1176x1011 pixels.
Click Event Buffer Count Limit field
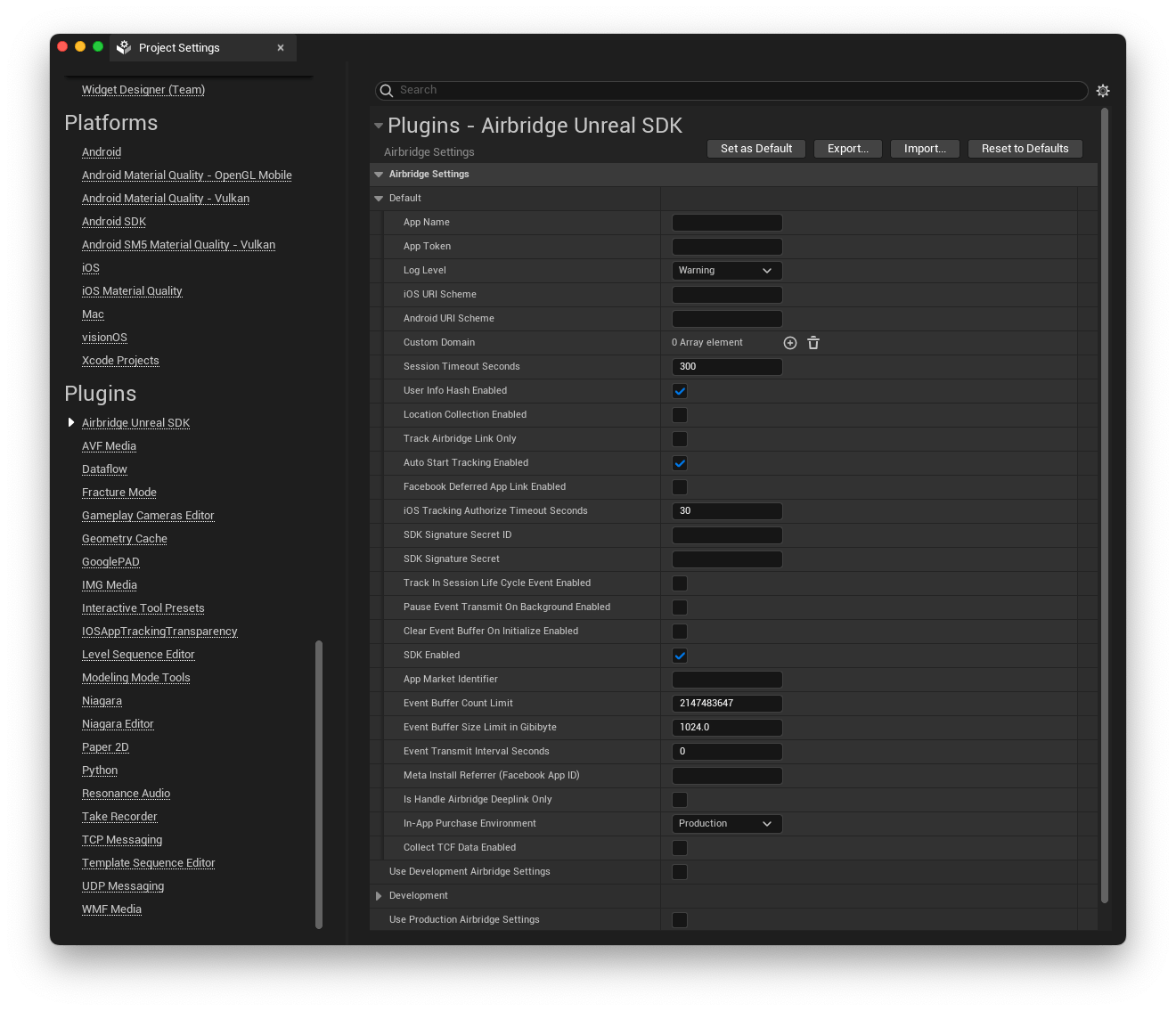pyautogui.click(x=727, y=704)
